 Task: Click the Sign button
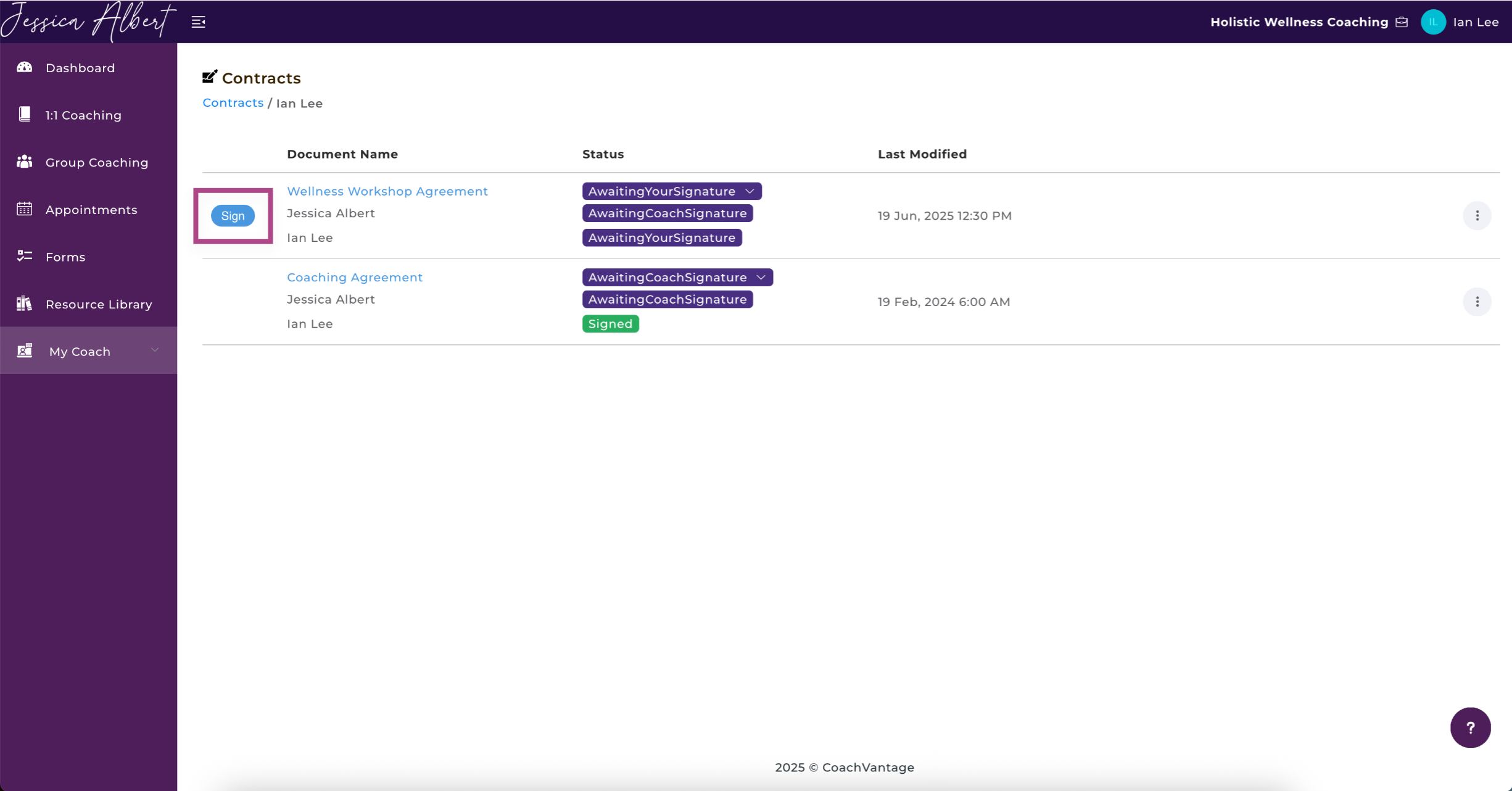tap(233, 215)
